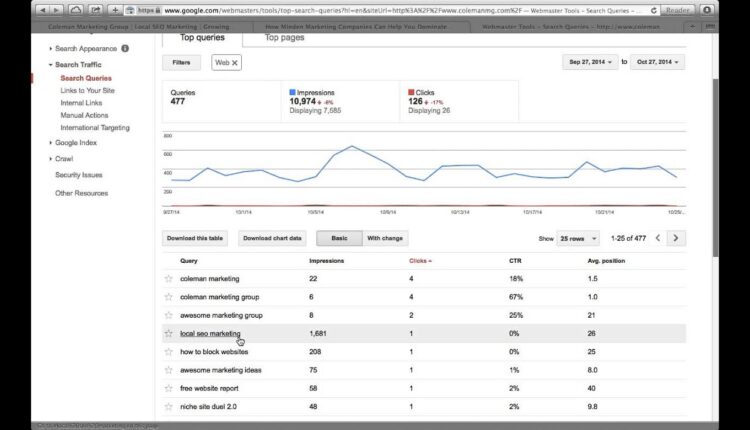This screenshot has width=750, height=430.
Task: Remove the Web filter via its X
Action: (x=235, y=63)
